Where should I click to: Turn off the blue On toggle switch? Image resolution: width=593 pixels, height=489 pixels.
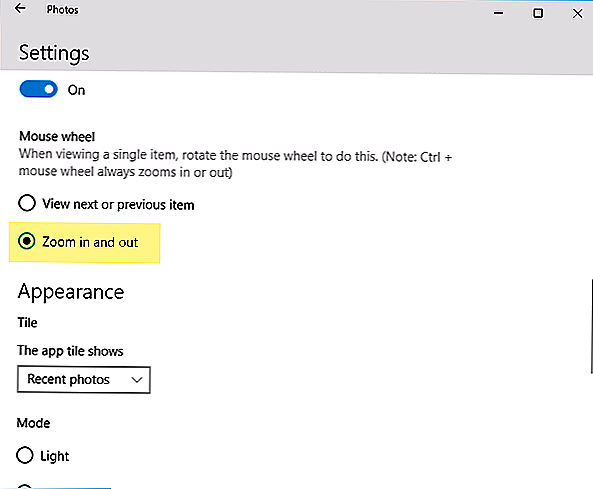click(x=39, y=89)
